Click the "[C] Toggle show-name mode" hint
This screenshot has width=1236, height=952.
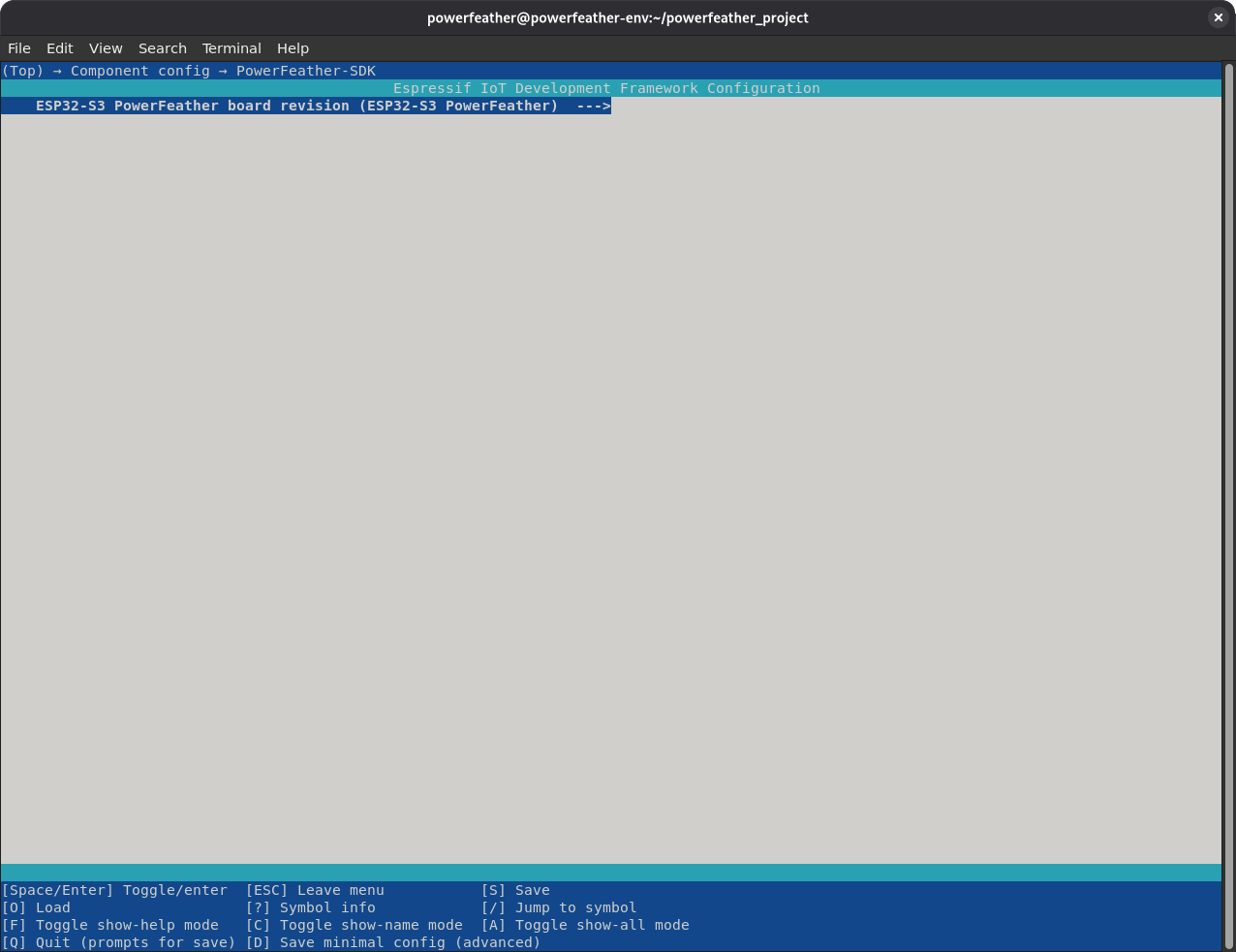click(x=355, y=925)
